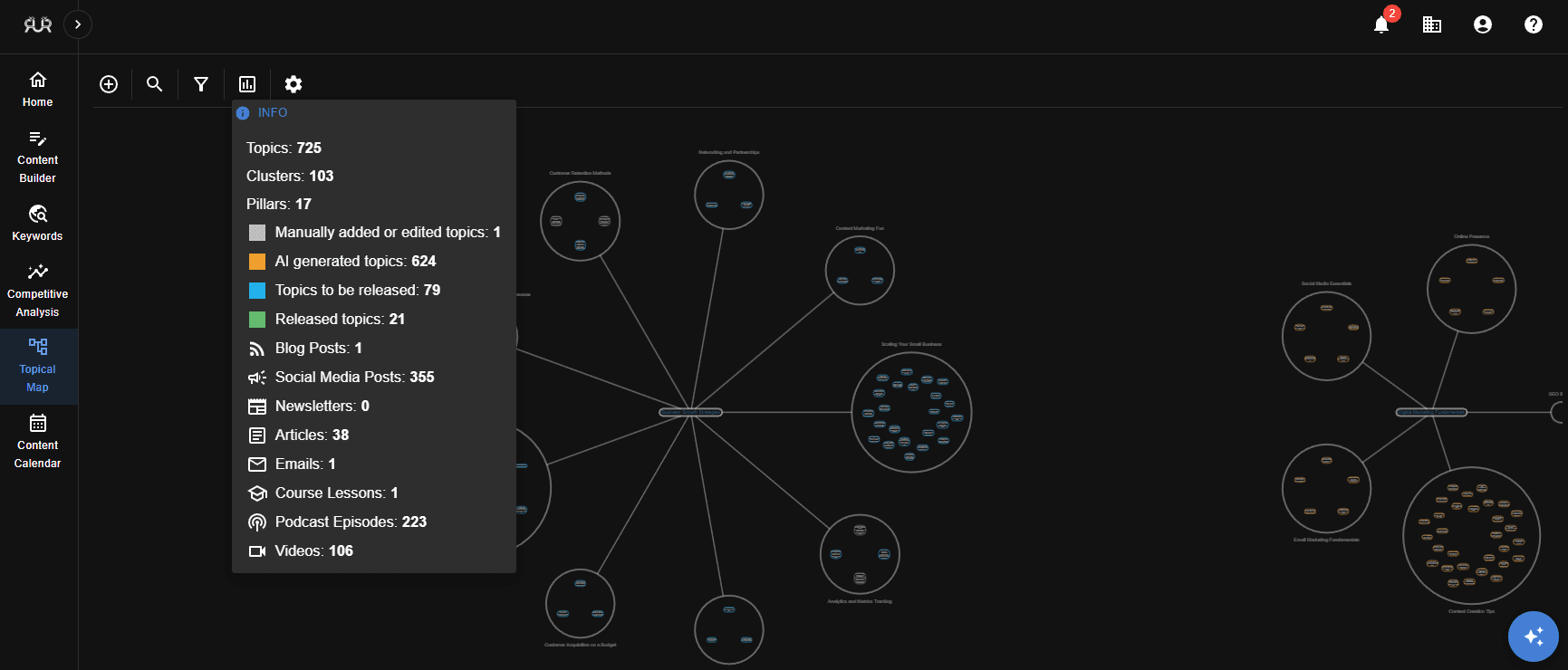The image size is (1568, 670).
Task: Click the orange AI generated topics swatch
Action: 257,262
